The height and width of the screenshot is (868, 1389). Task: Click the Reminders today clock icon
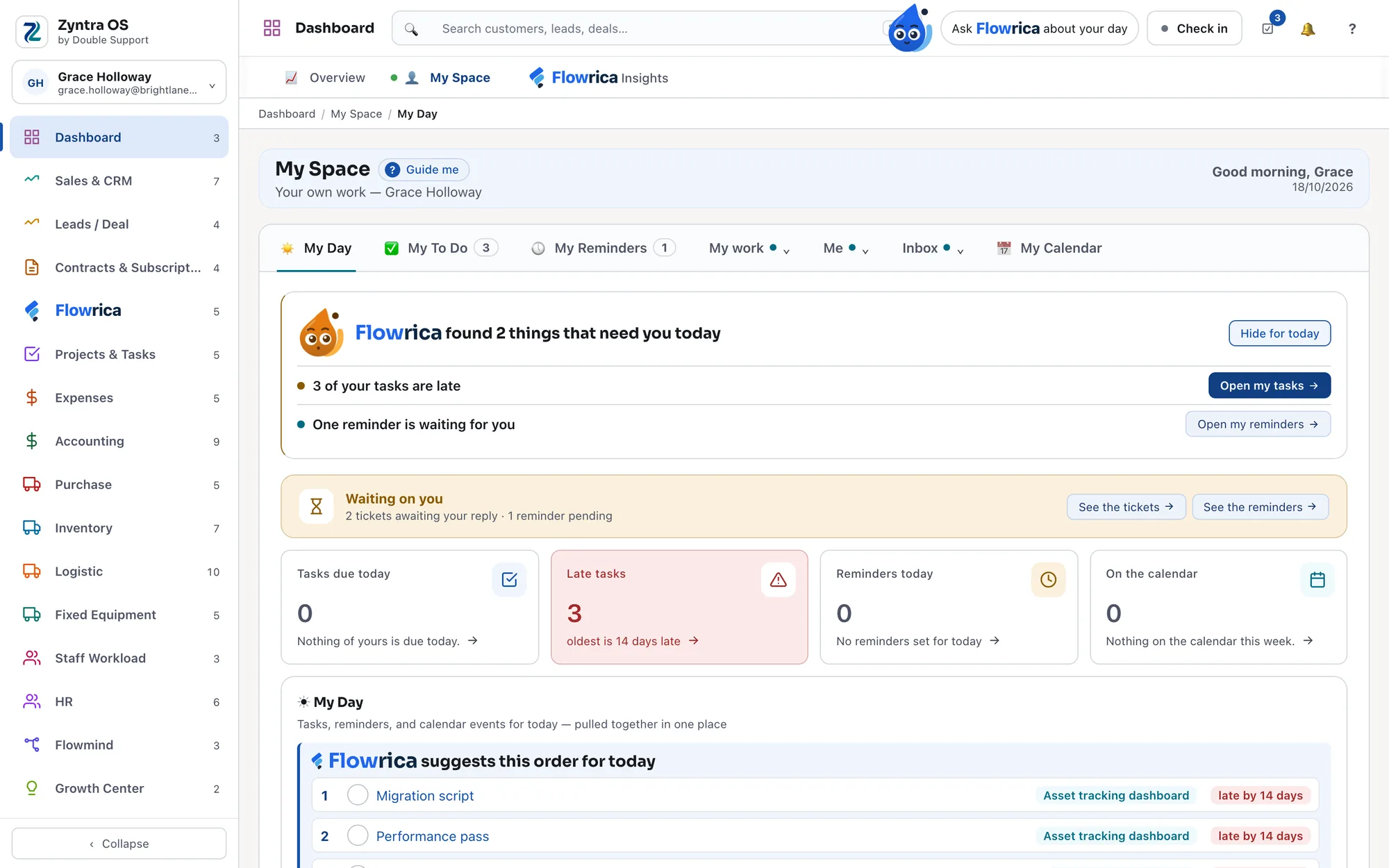coord(1048,580)
